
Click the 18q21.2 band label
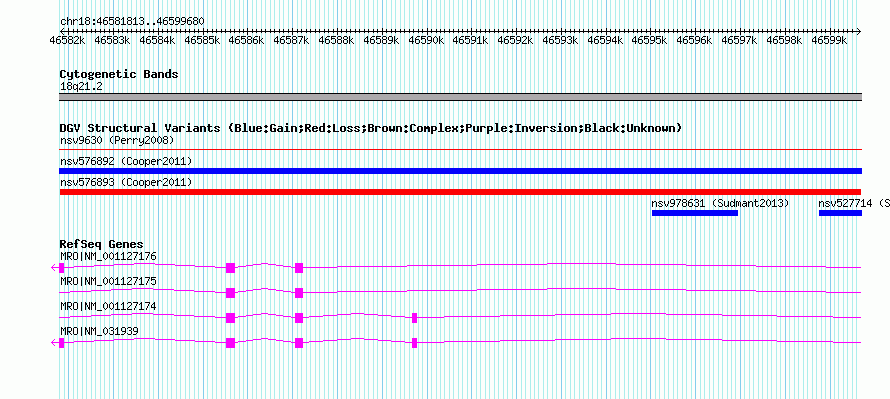pyautogui.click(x=81, y=87)
